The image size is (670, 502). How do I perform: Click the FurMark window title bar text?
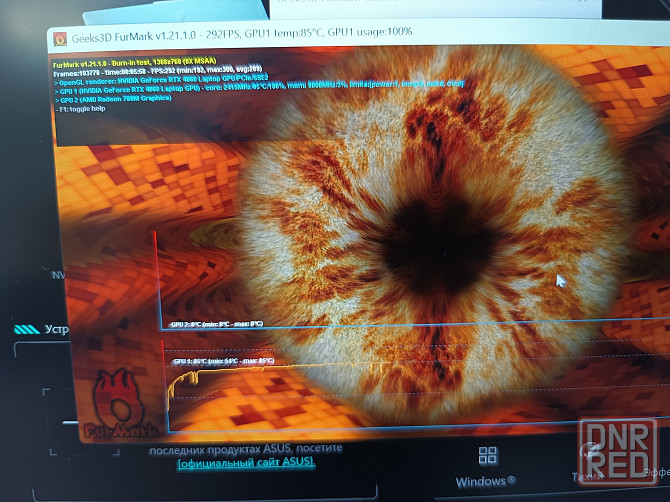point(241,34)
